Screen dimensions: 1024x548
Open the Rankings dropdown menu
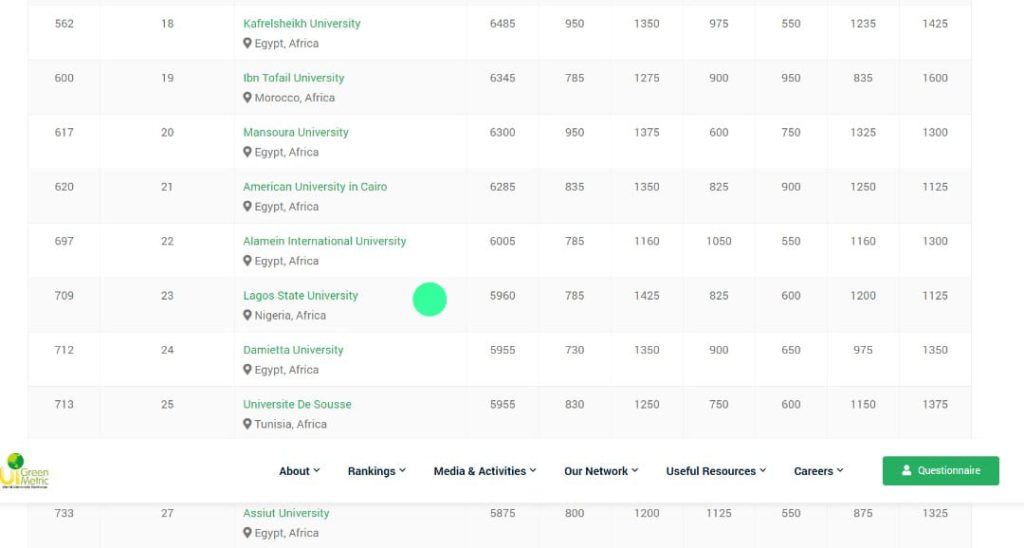(x=376, y=471)
